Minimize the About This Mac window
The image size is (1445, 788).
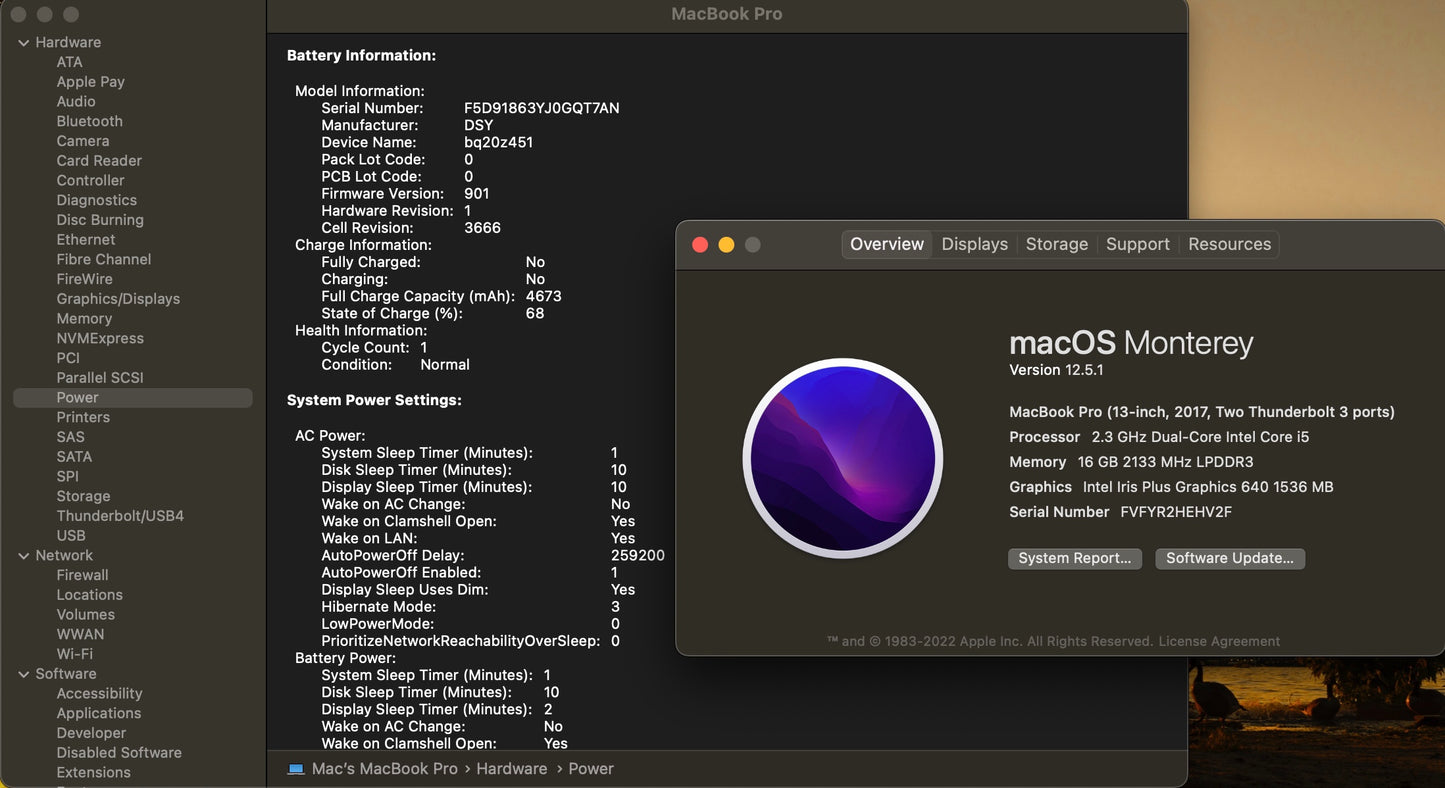(726, 245)
